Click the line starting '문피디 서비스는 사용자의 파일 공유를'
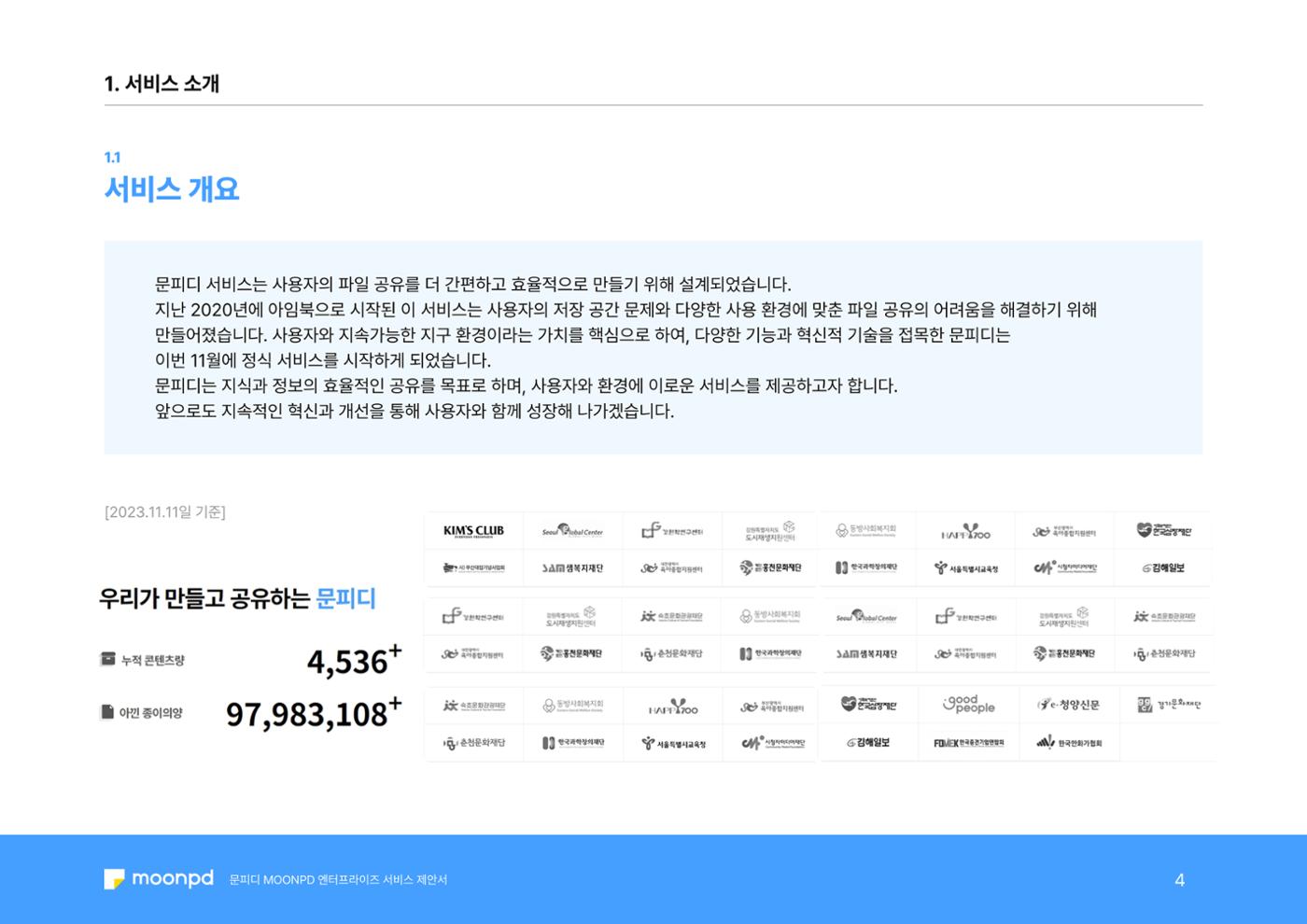 point(472,284)
